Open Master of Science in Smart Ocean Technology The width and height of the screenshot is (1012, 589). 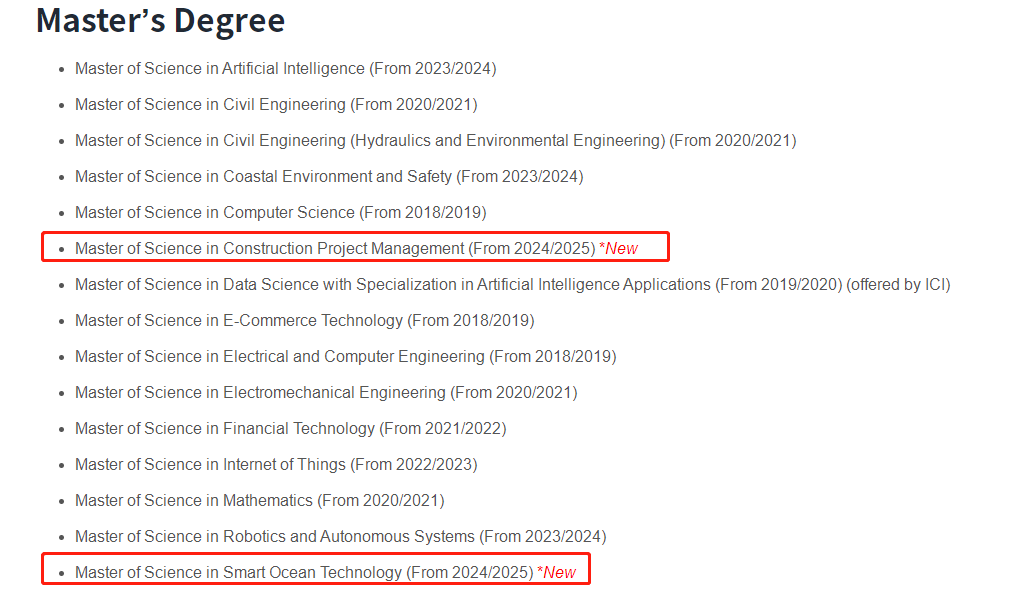[x=238, y=573]
